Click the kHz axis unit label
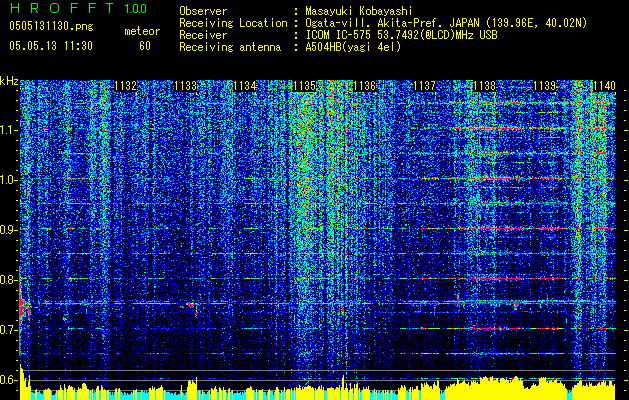Viewport: 629px width, 400px height. tap(9, 81)
